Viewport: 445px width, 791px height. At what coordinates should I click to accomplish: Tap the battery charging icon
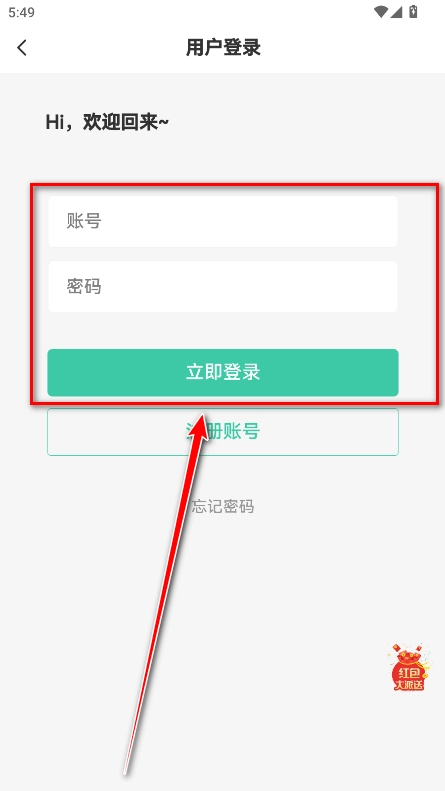pos(413,11)
